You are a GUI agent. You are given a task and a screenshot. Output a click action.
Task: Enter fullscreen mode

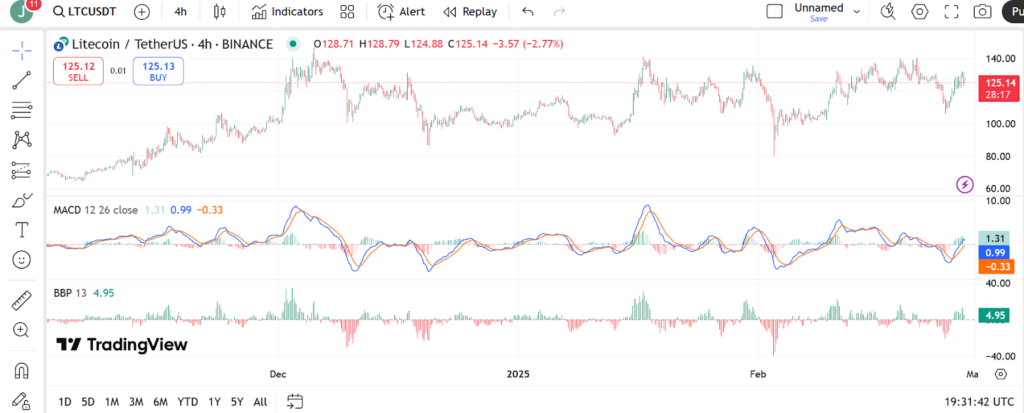(951, 11)
